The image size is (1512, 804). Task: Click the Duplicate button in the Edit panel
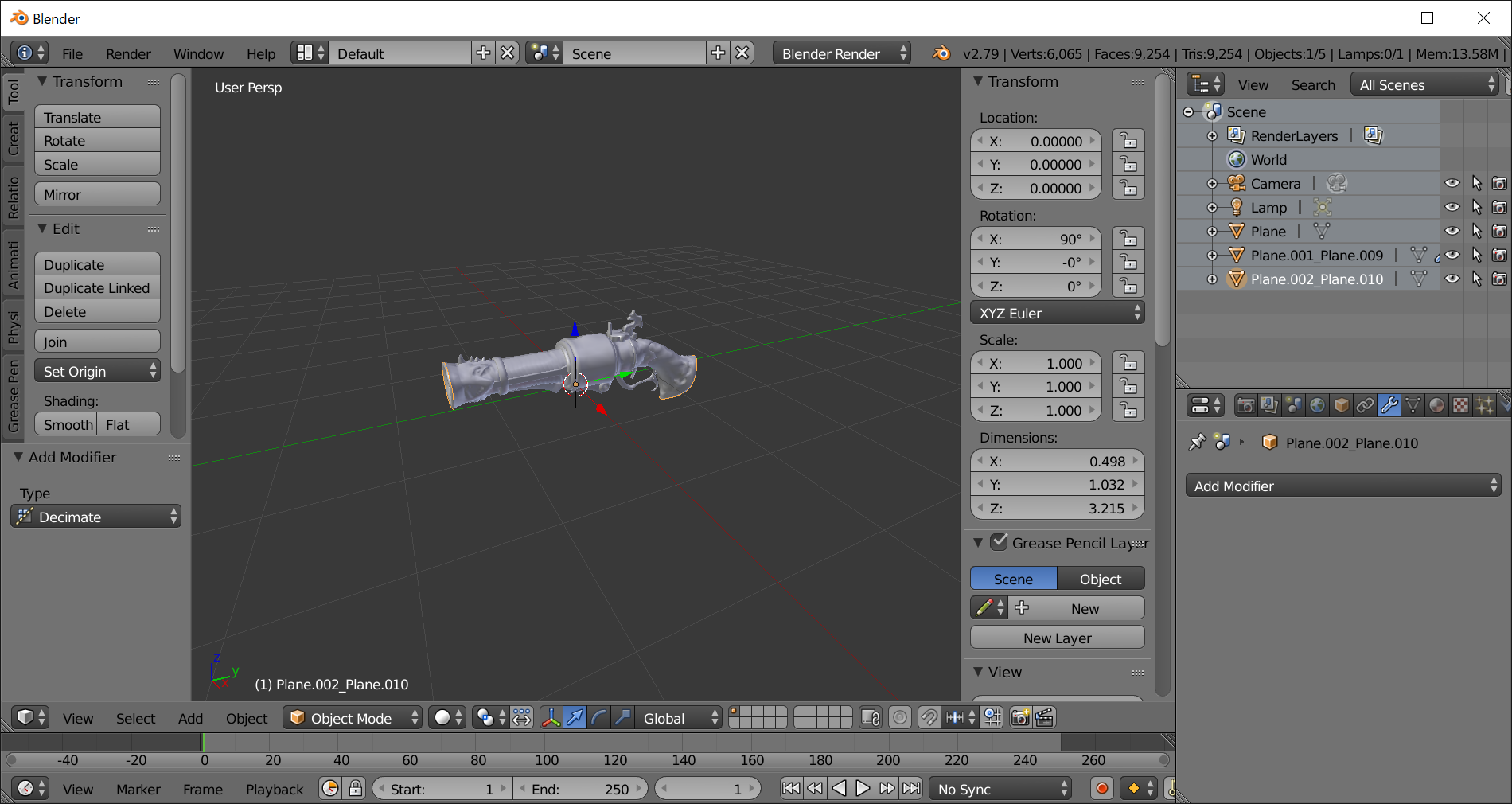tap(96, 264)
